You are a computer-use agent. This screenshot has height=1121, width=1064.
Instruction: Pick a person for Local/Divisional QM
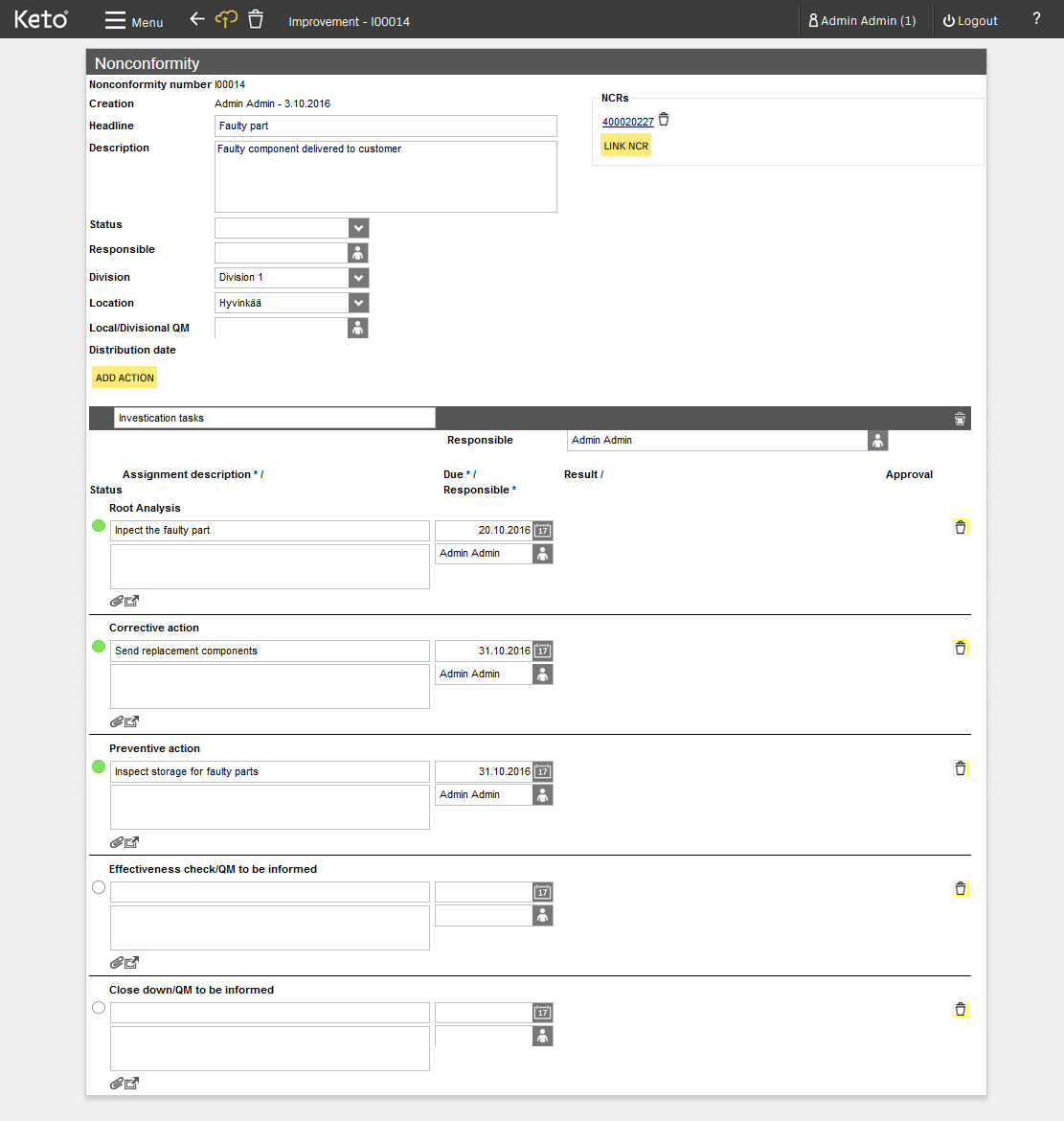358,328
